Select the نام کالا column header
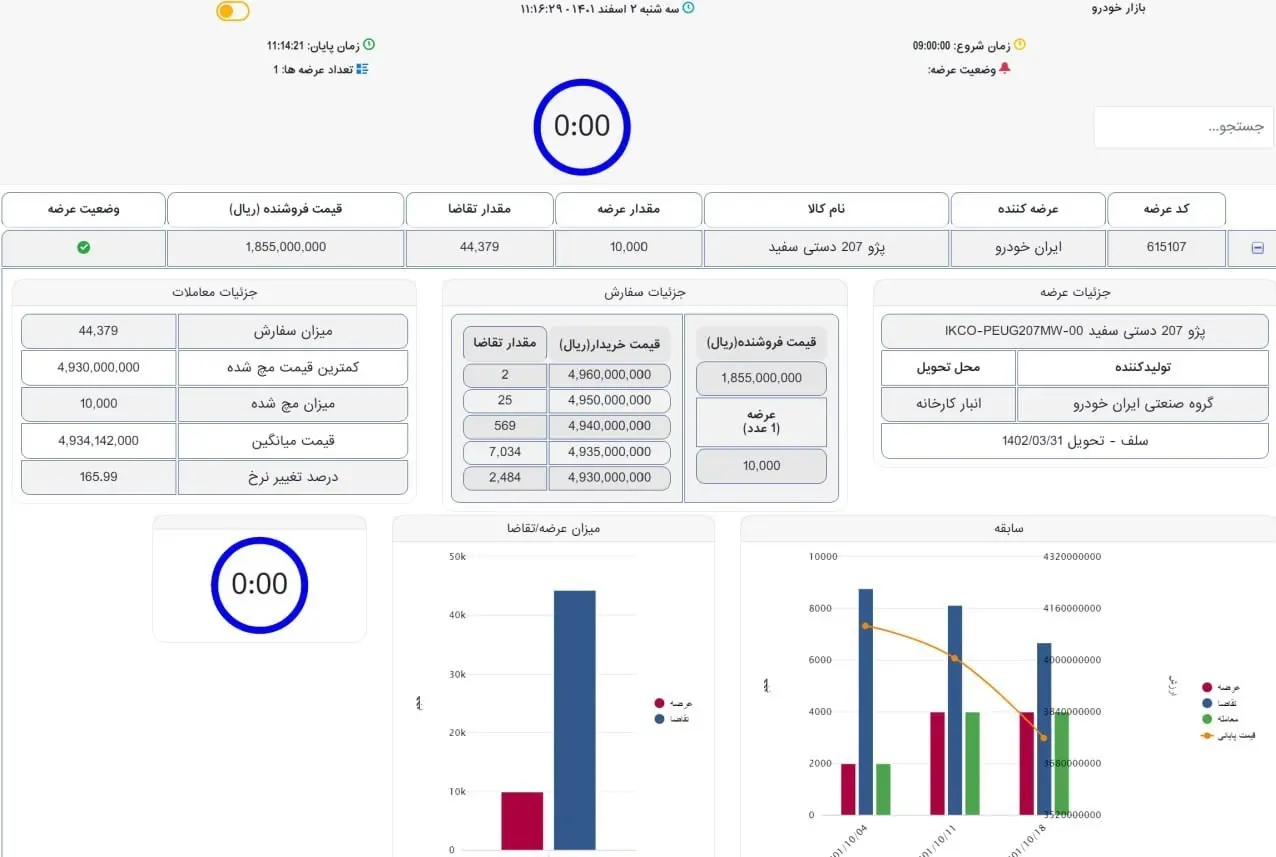Viewport: 1276px width, 857px height. pos(826,209)
